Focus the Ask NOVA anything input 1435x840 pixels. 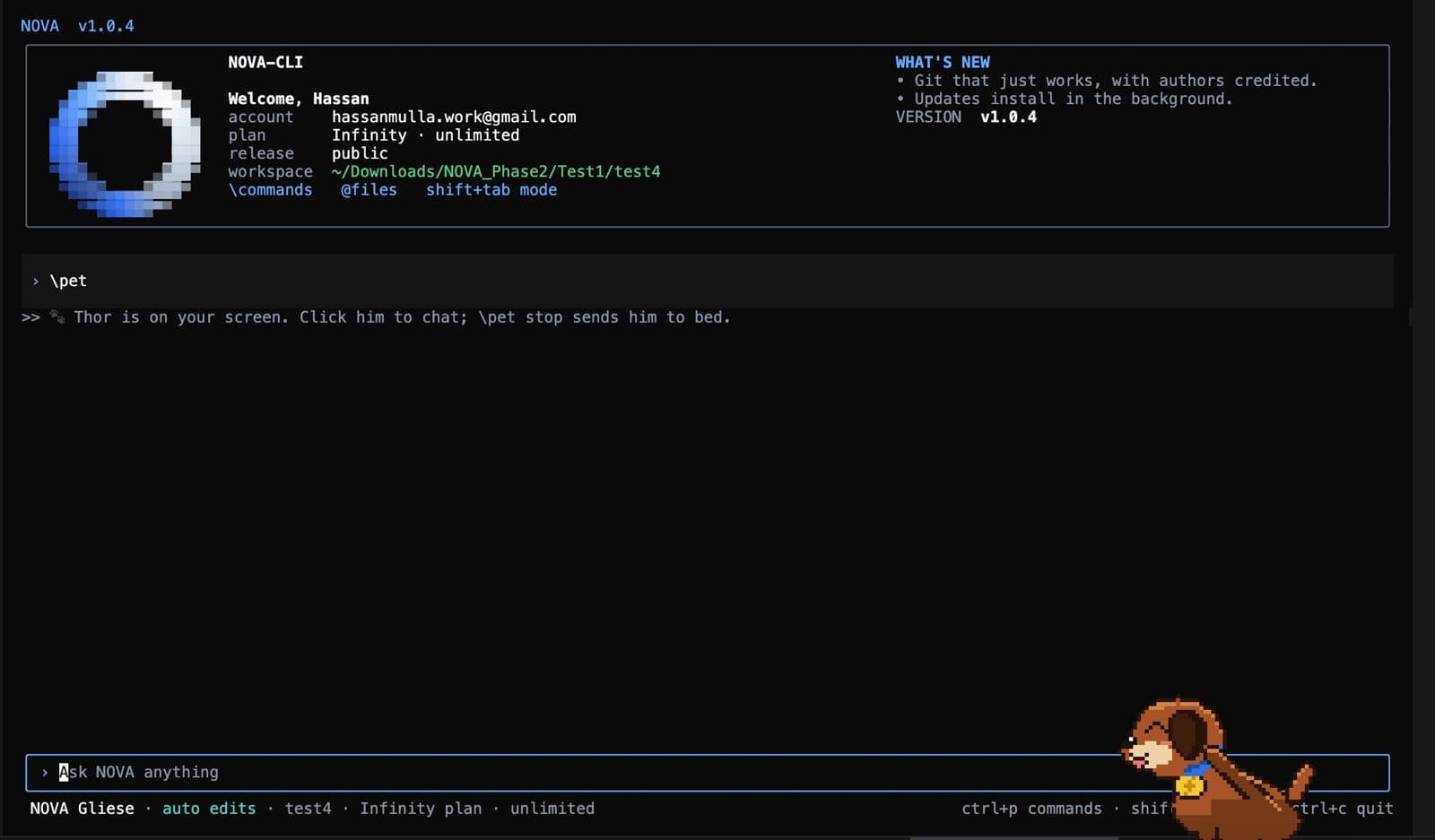[x=707, y=772]
